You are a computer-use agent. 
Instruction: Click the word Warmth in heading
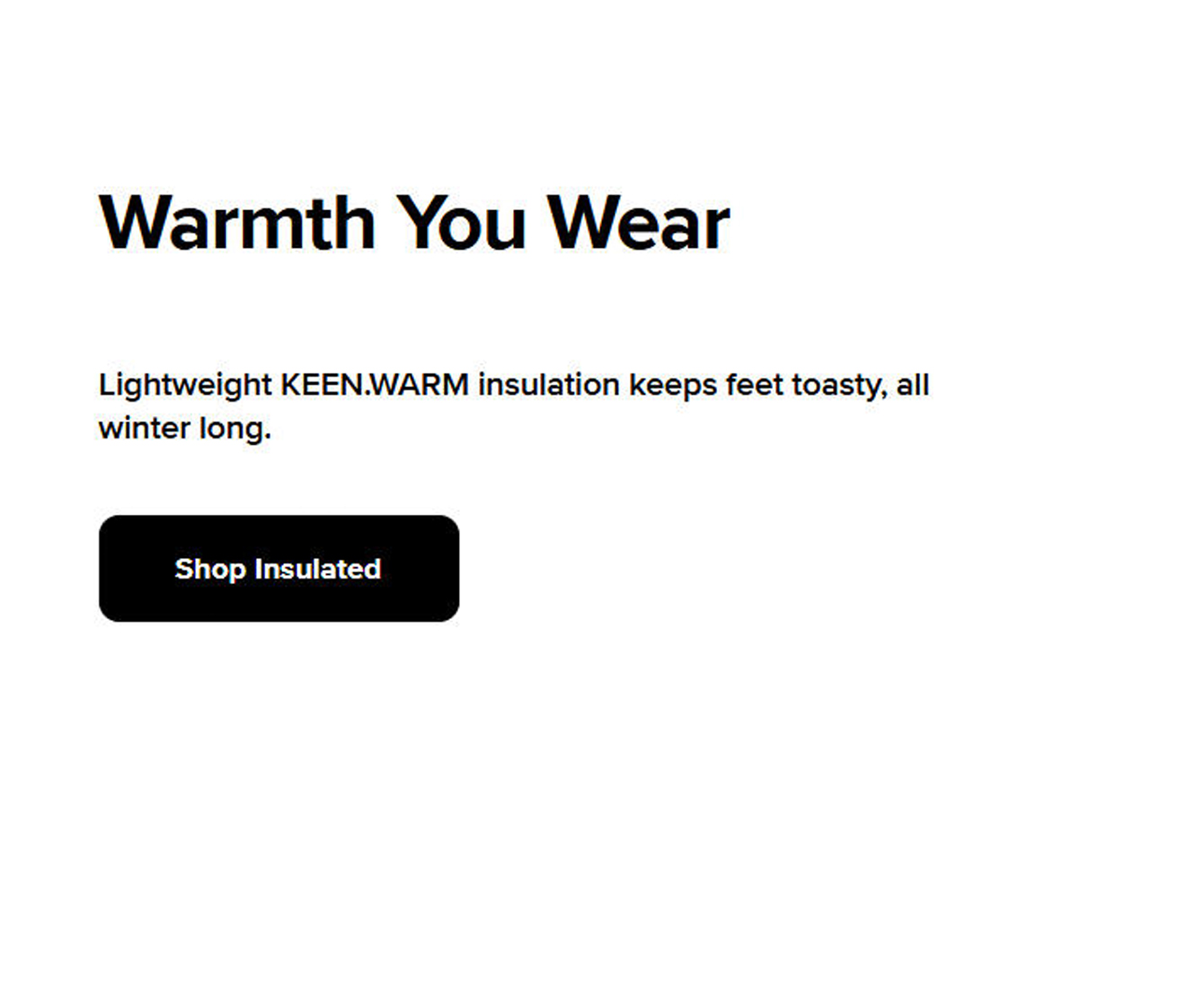pyautogui.click(x=237, y=223)
